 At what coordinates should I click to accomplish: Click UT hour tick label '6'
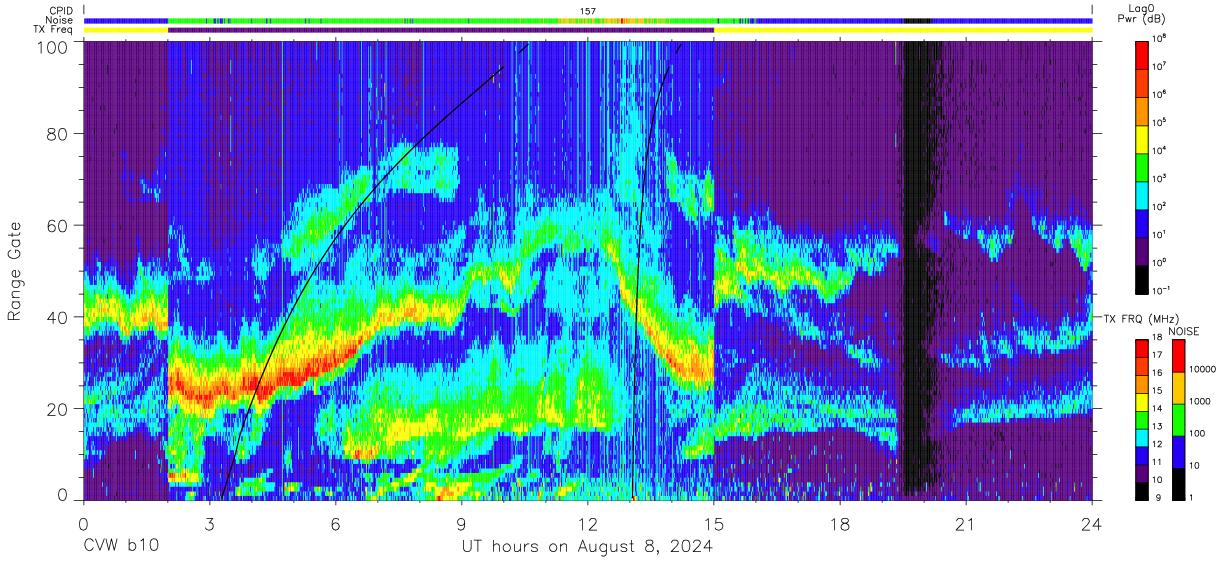click(336, 523)
